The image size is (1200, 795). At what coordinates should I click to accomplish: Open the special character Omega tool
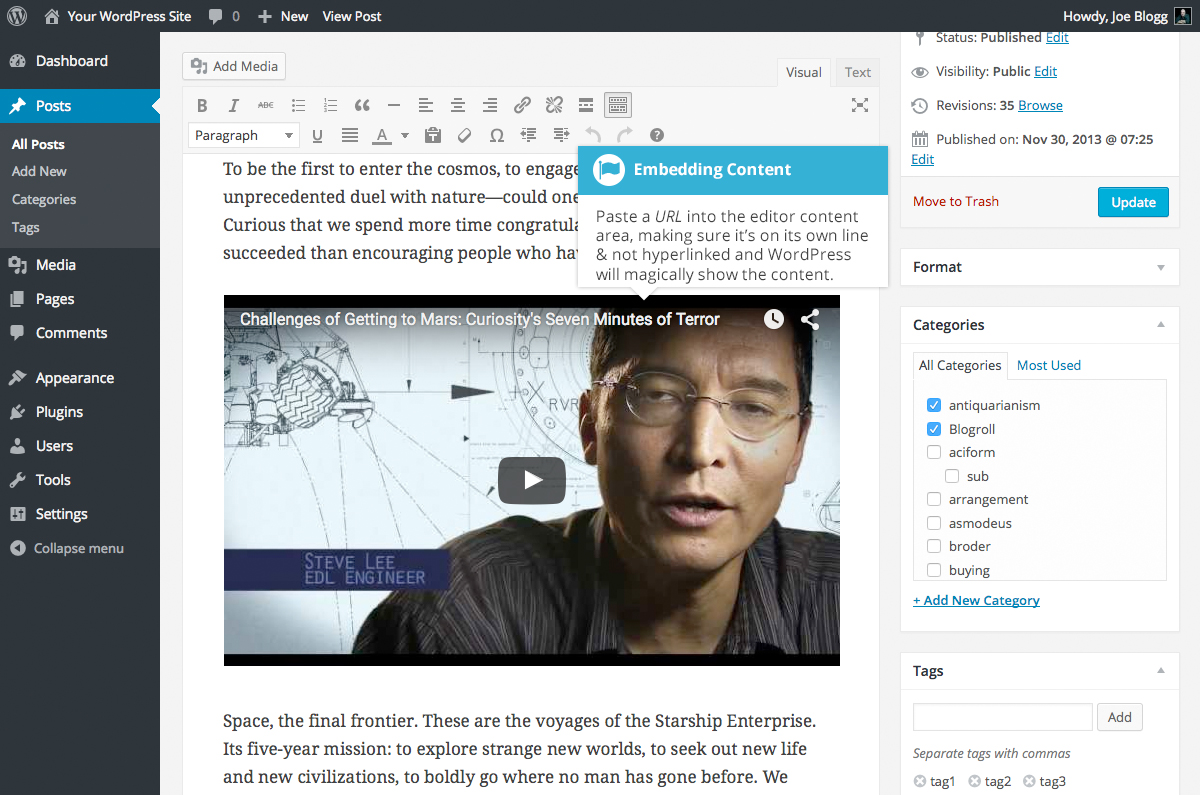496,135
